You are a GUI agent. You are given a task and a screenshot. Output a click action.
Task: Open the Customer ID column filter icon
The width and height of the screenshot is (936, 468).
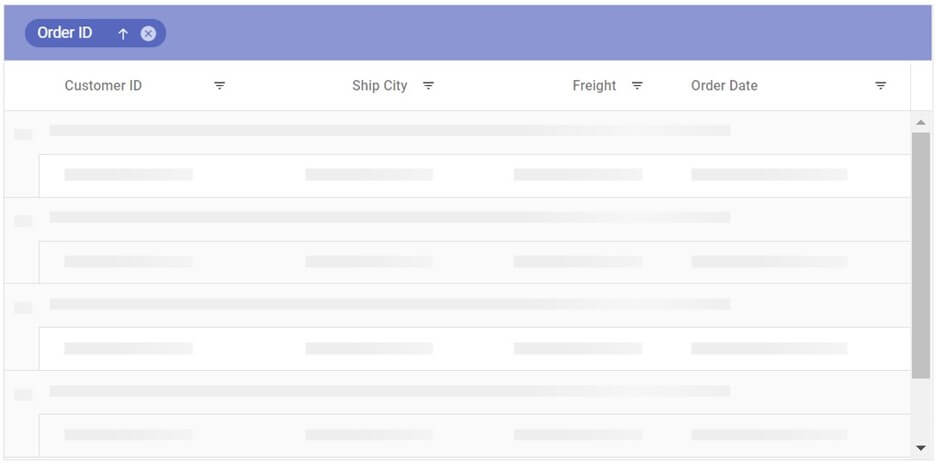(x=220, y=86)
